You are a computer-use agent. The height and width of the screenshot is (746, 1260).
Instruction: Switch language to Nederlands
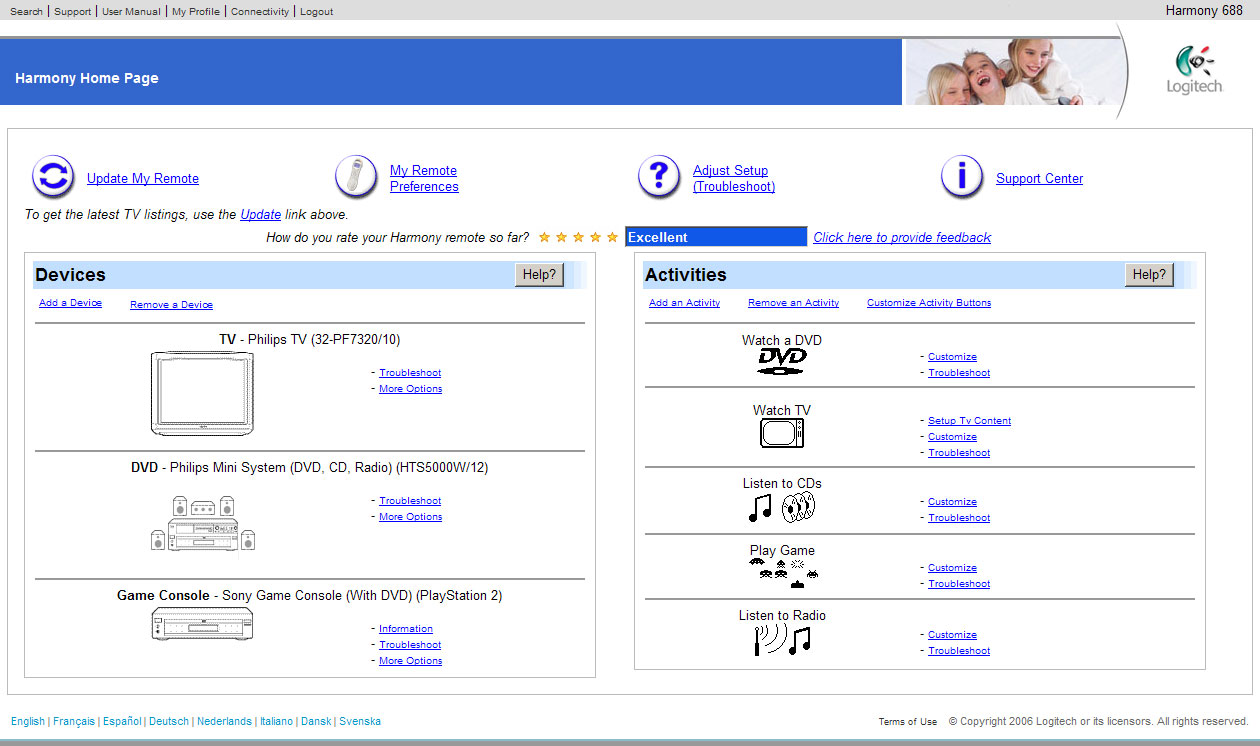click(224, 721)
